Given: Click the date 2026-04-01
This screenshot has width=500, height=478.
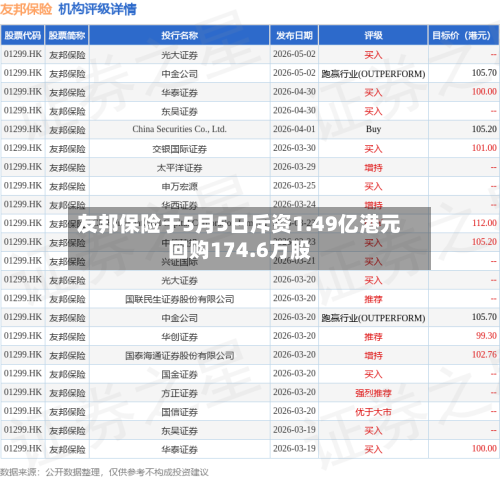Looking at the screenshot, I should pos(294,129).
